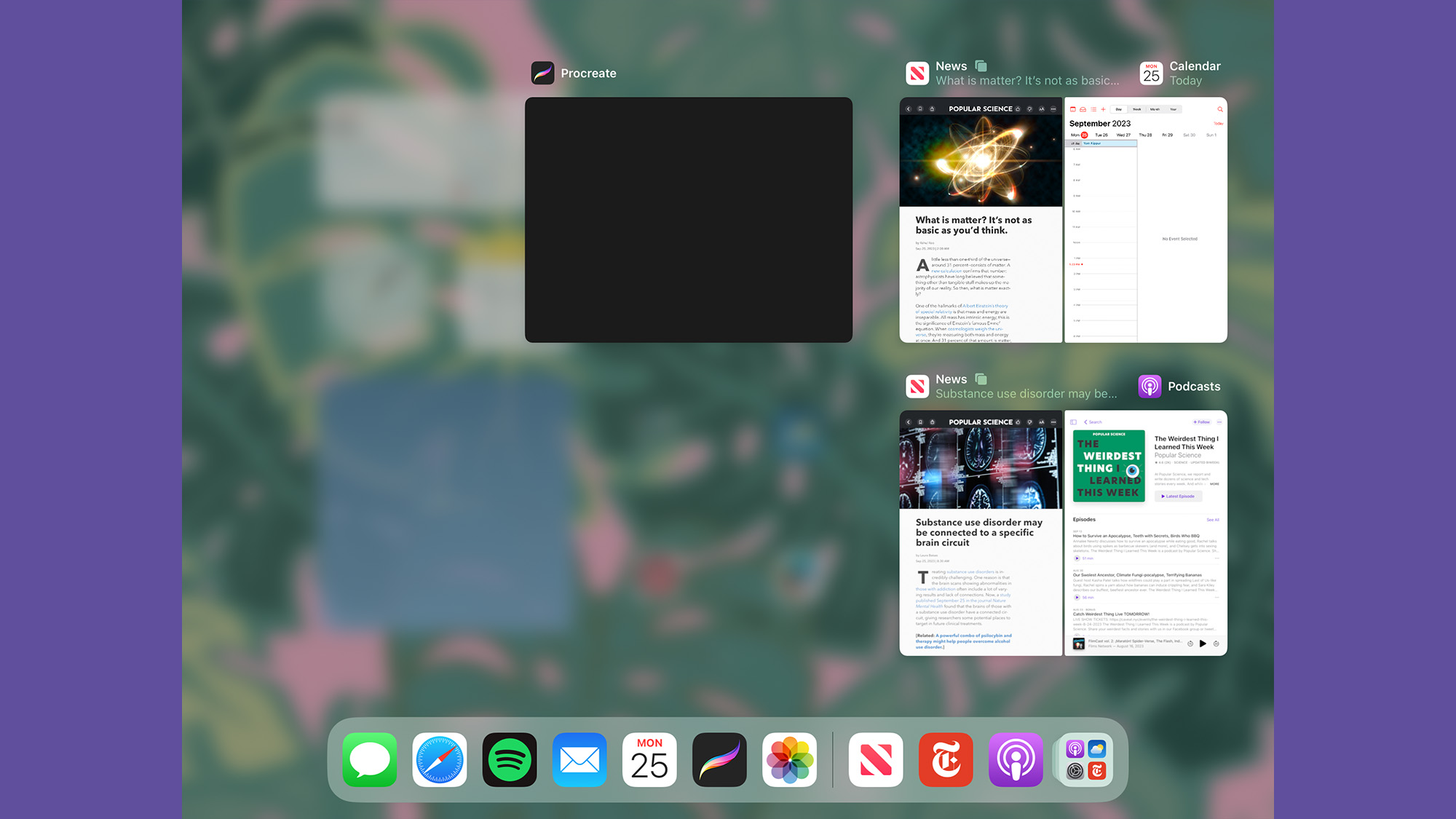Open the News app dock icon
This screenshot has width=1456, height=819.
tap(876, 760)
